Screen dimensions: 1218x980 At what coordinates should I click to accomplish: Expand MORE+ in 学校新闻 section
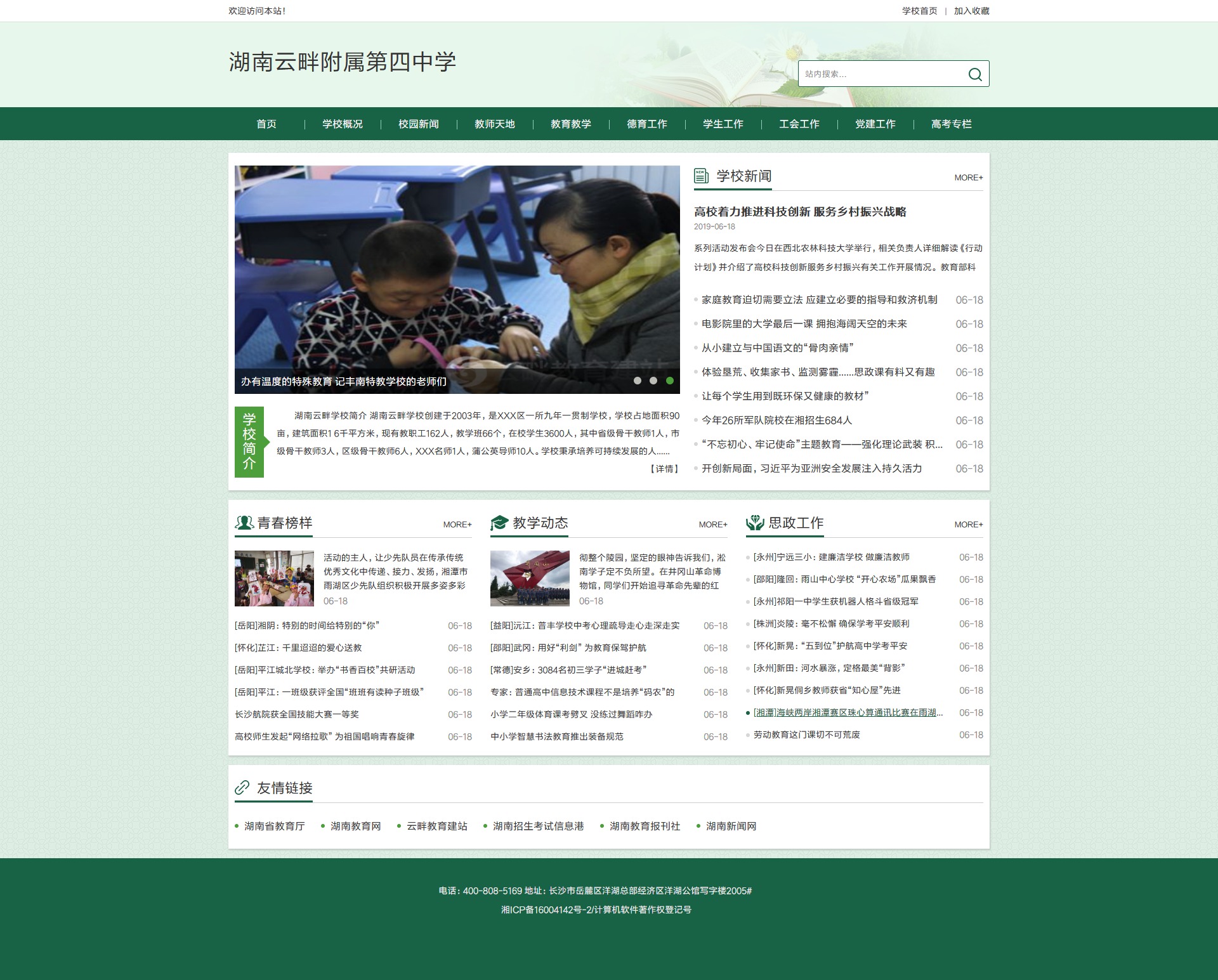[x=969, y=178]
